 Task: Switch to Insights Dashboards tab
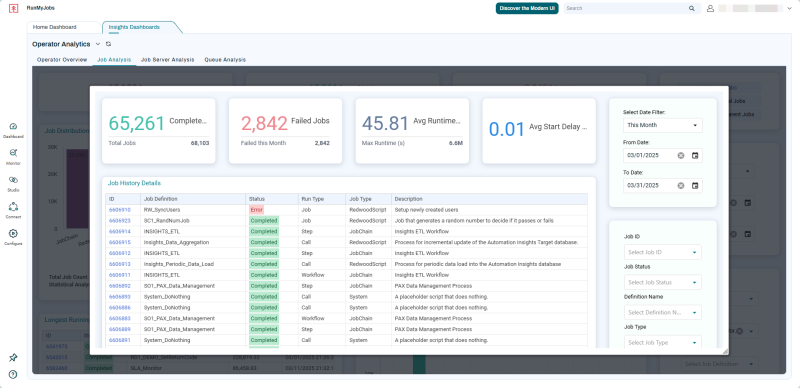pos(134,27)
